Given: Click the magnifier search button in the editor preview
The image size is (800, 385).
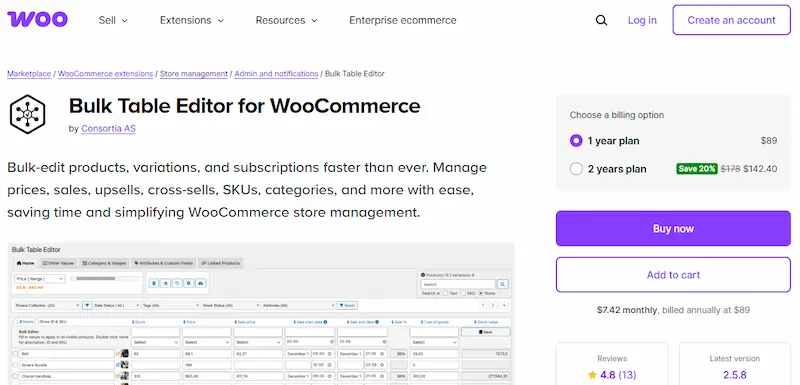Looking at the screenshot, I should (x=503, y=284).
